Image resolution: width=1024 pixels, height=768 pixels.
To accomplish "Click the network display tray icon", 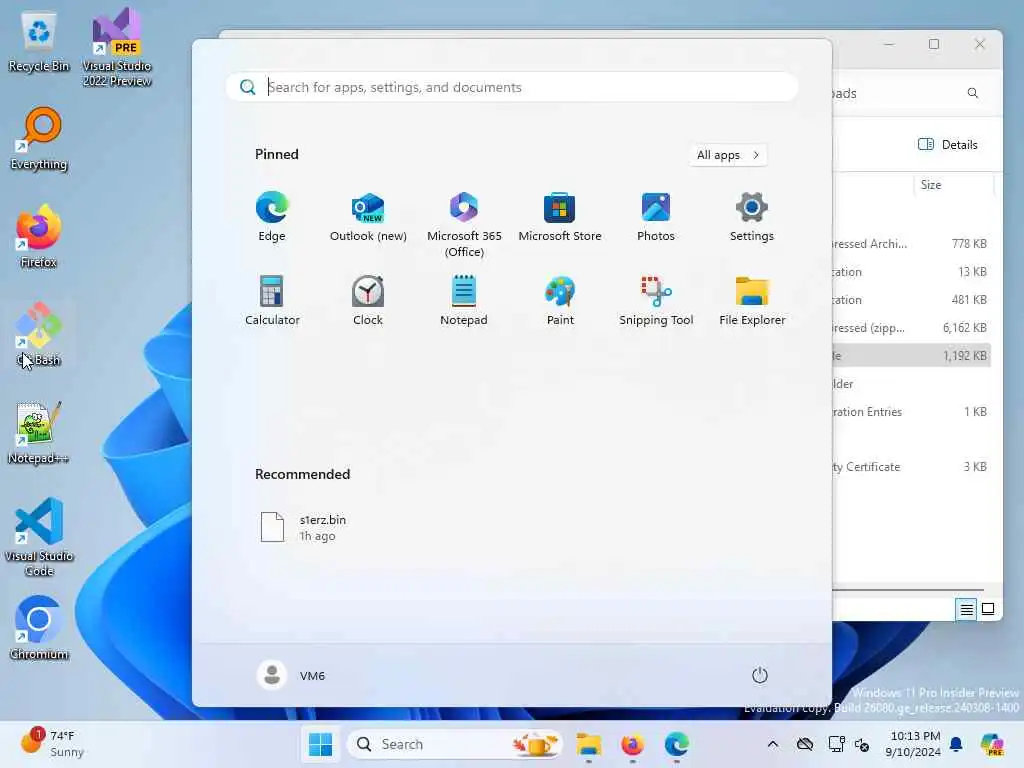I will (836, 744).
